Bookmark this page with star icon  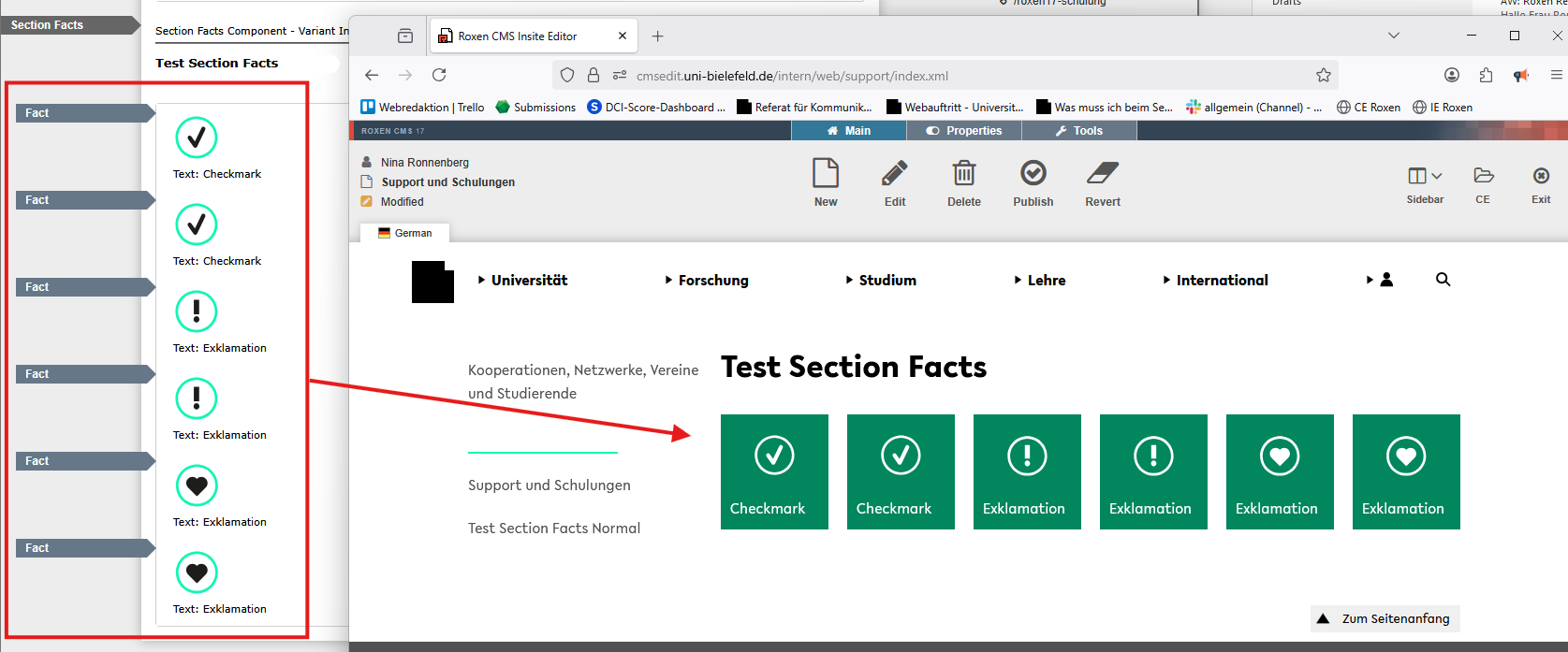[1323, 76]
